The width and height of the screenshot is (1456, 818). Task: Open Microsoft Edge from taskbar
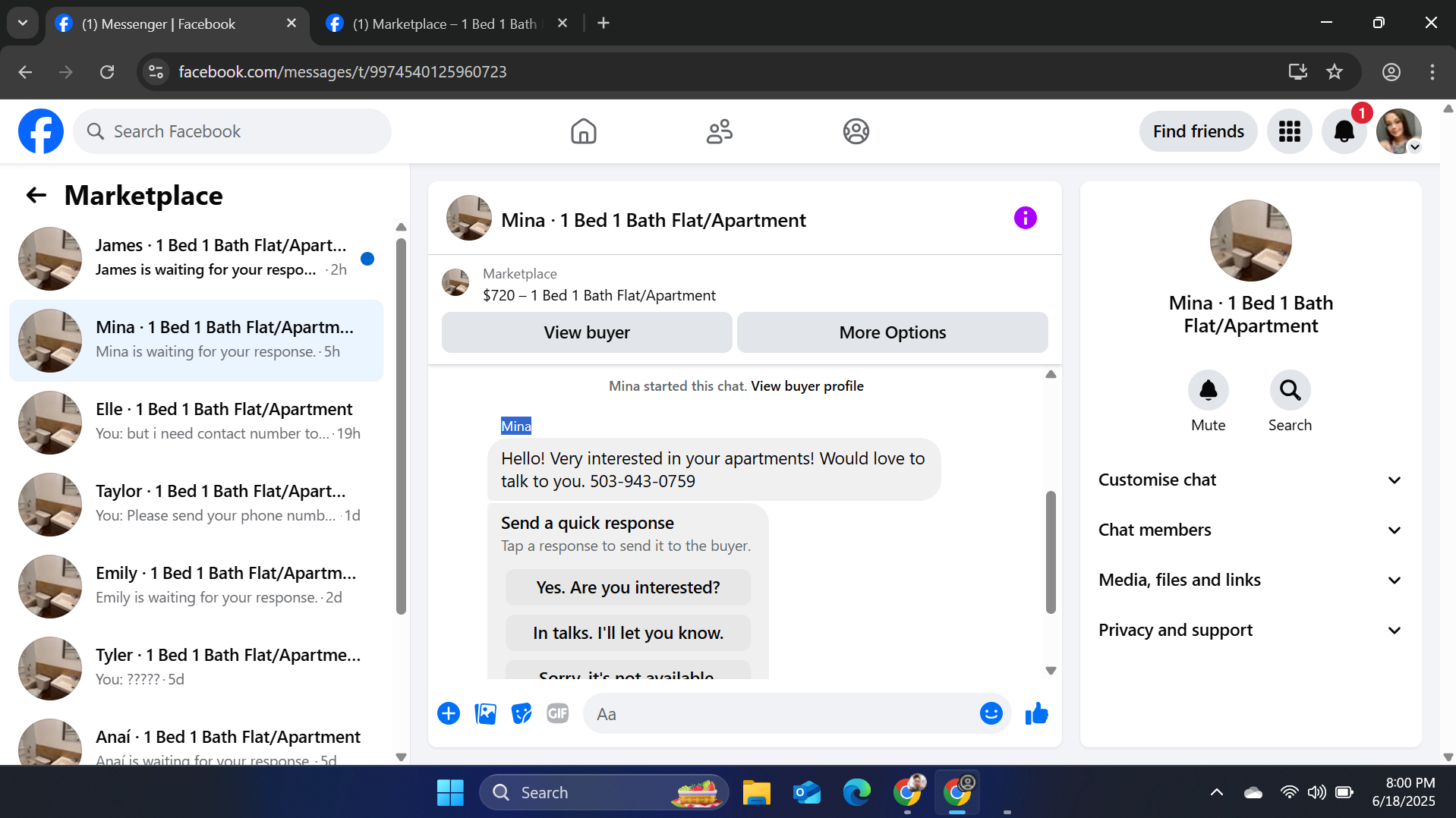[856, 793]
